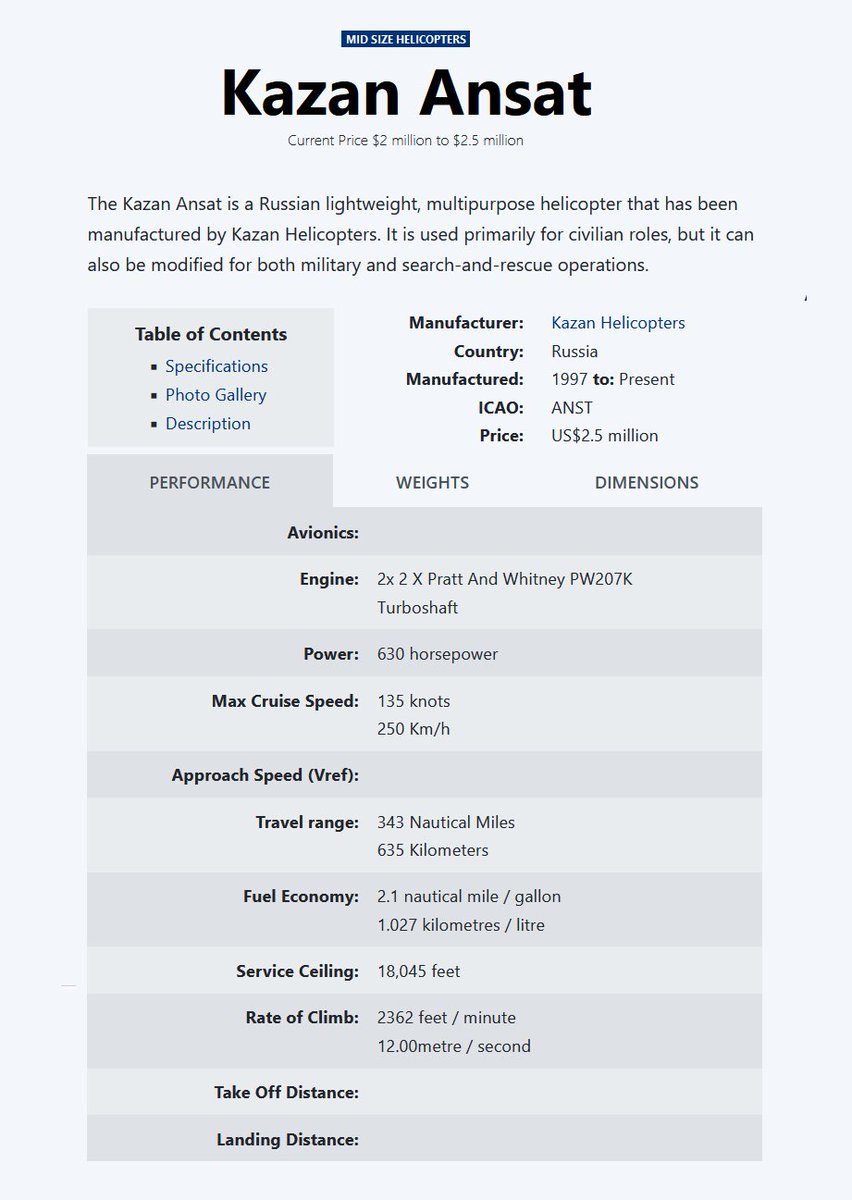Click the price value US$2.5 million

click(x=605, y=435)
